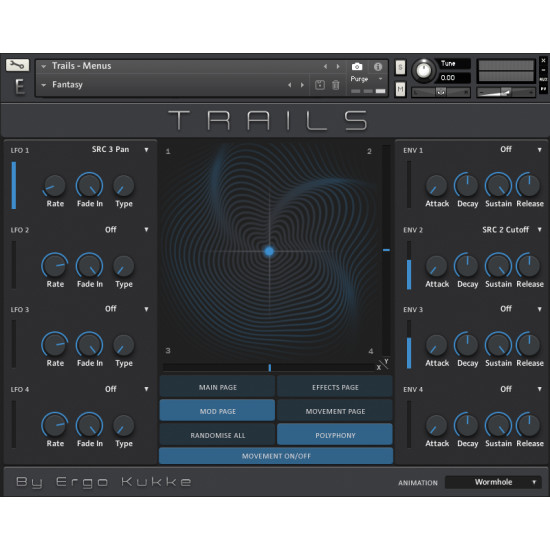Save preset with the floppy disk icon
Viewport: 550px width, 550px height.
tap(320, 85)
